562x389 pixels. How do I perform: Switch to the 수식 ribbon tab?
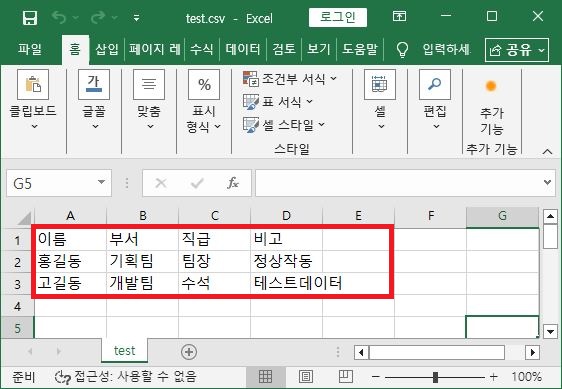coord(201,49)
